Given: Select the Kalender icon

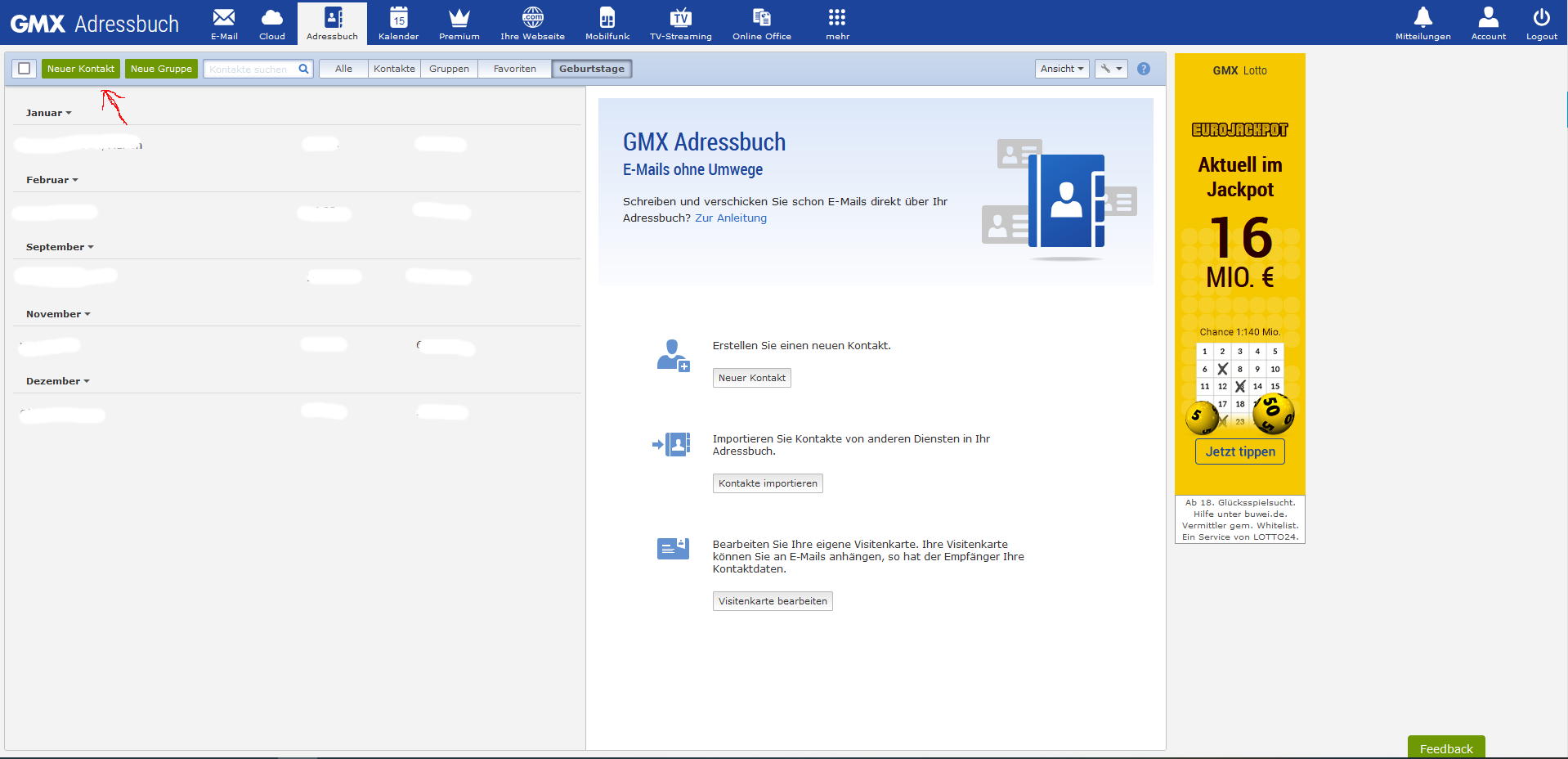Looking at the screenshot, I should pos(398,23).
